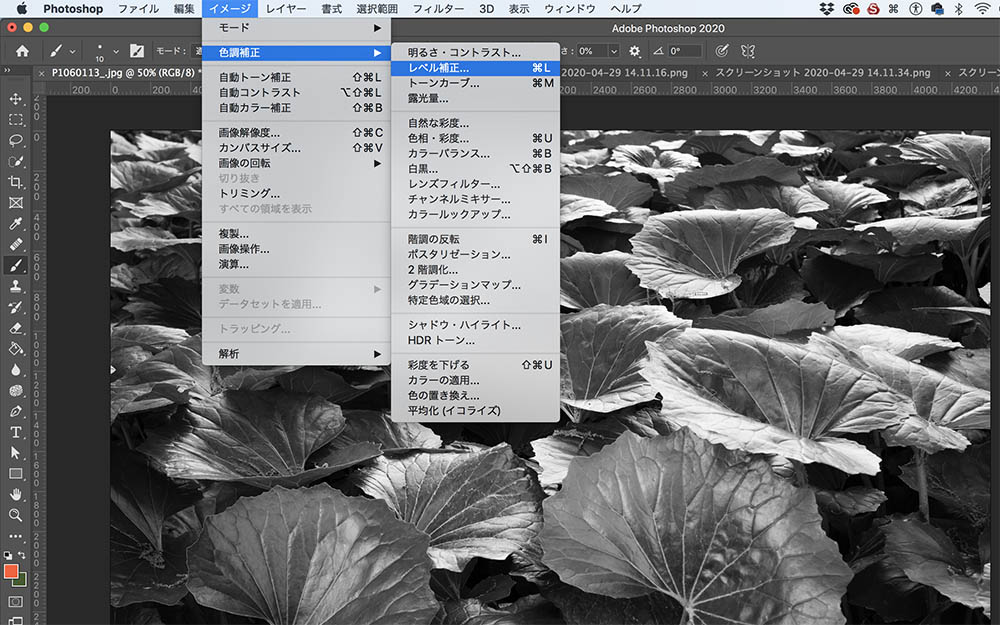Image resolution: width=1000 pixels, height=625 pixels.
Task: Select the Move tool
Action: point(16,99)
